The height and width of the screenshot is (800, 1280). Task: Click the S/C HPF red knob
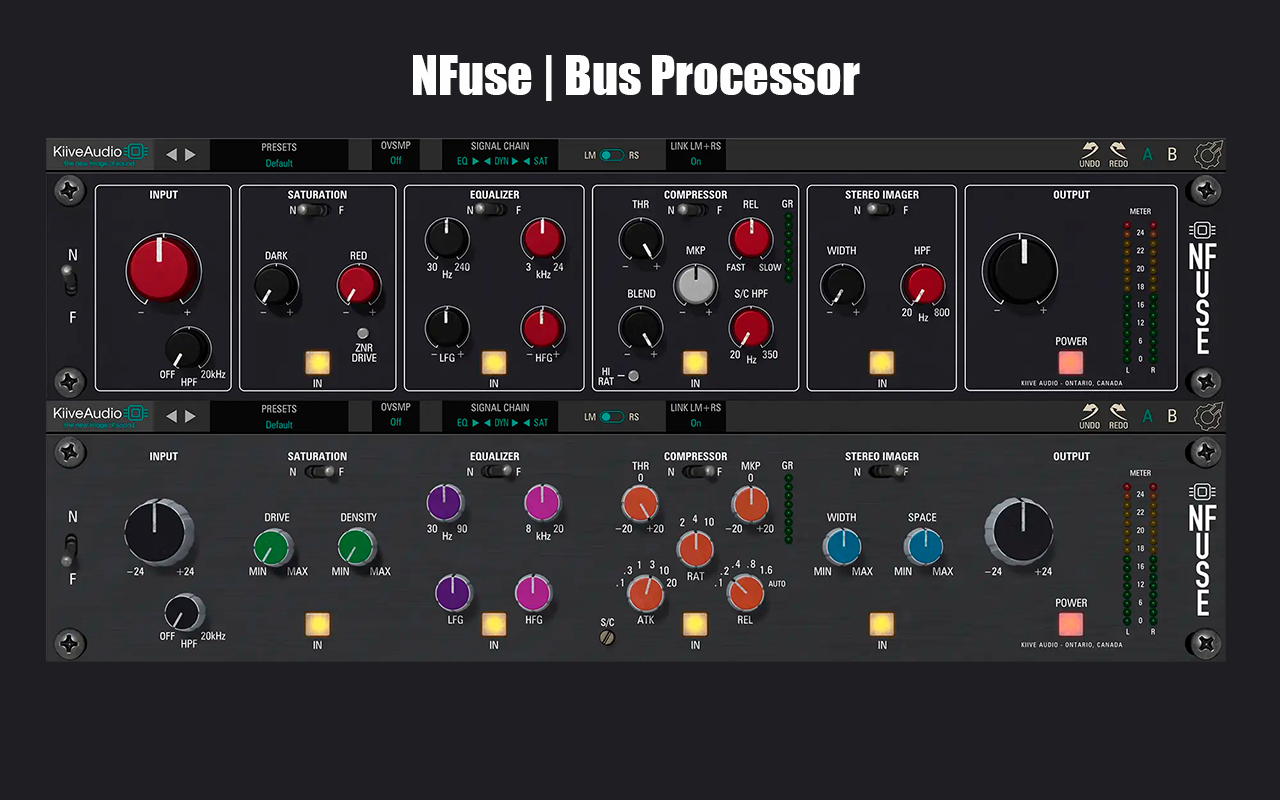751,327
